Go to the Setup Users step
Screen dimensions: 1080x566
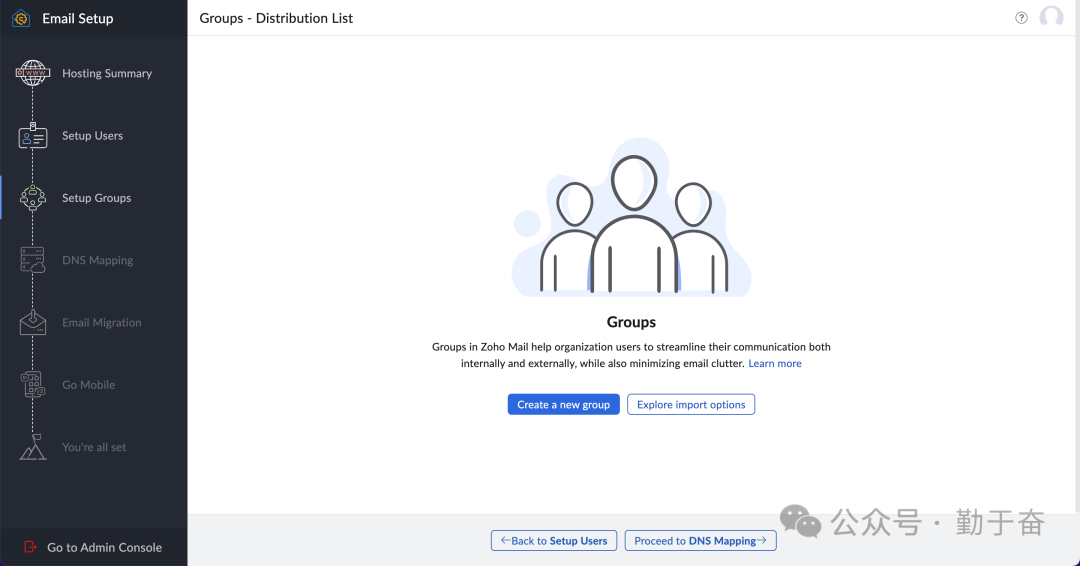pyautogui.click(x=92, y=136)
